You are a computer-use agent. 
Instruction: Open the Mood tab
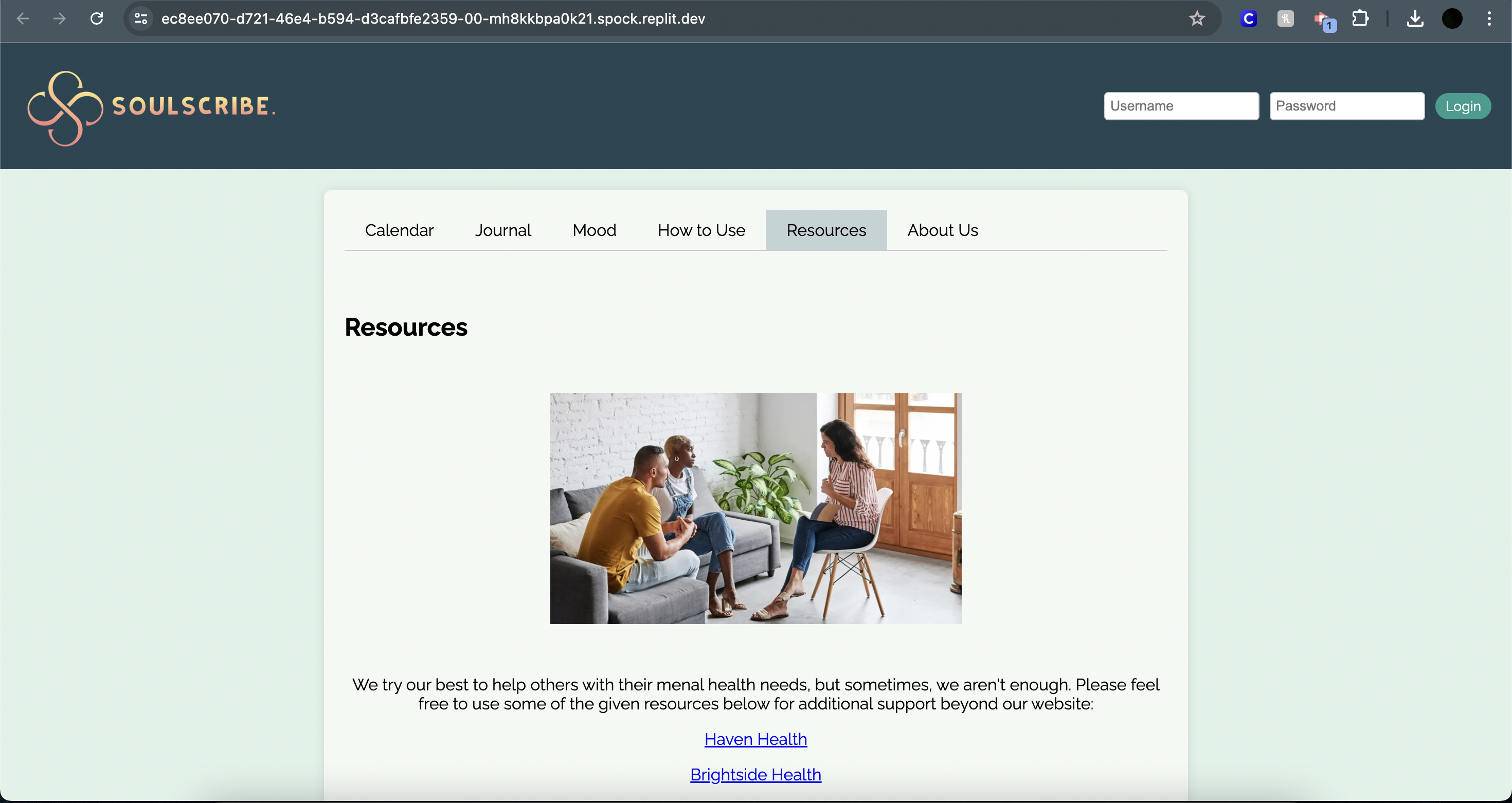click(594, 230)
